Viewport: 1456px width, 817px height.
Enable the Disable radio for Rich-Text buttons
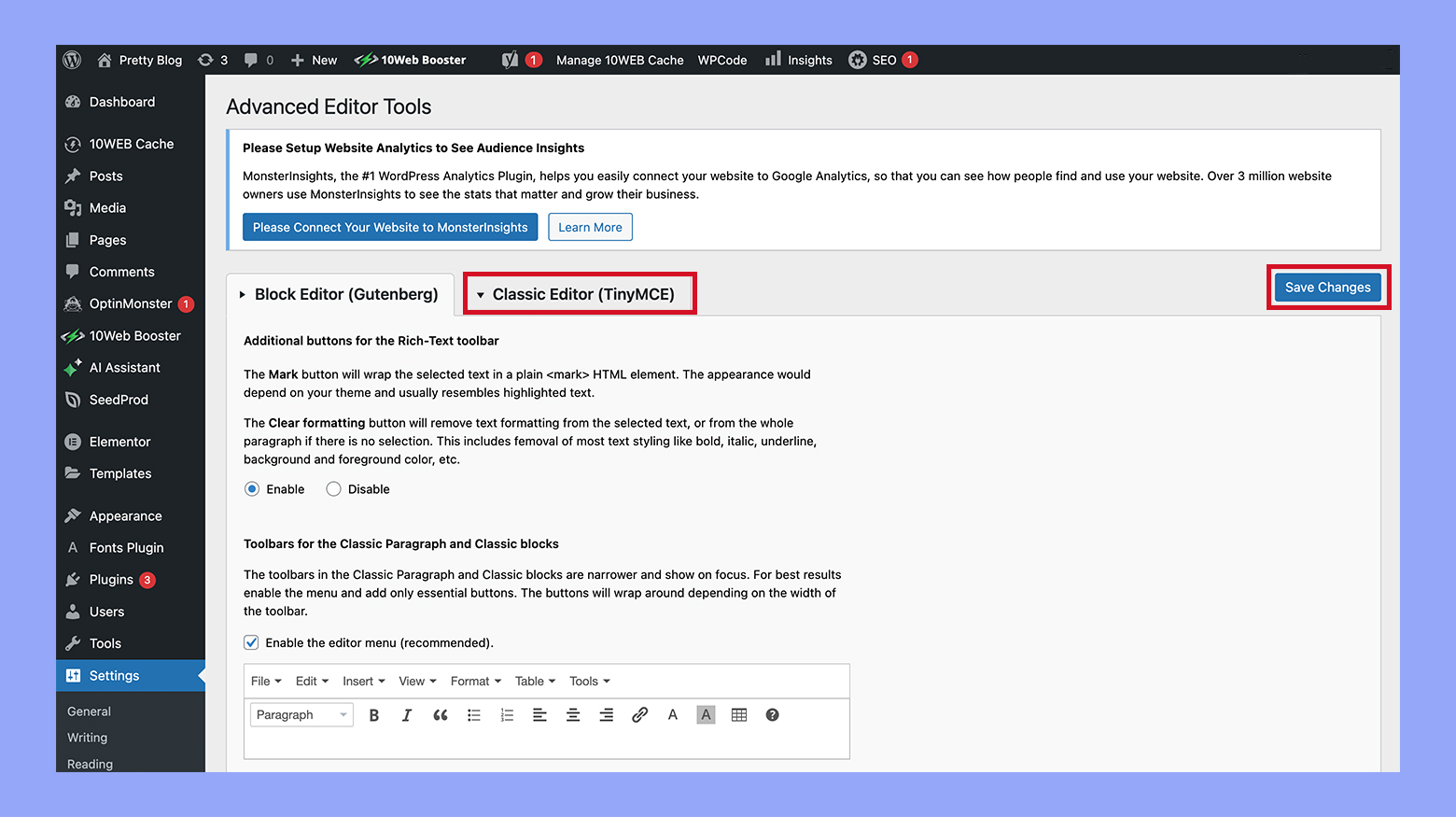[333, 488]
